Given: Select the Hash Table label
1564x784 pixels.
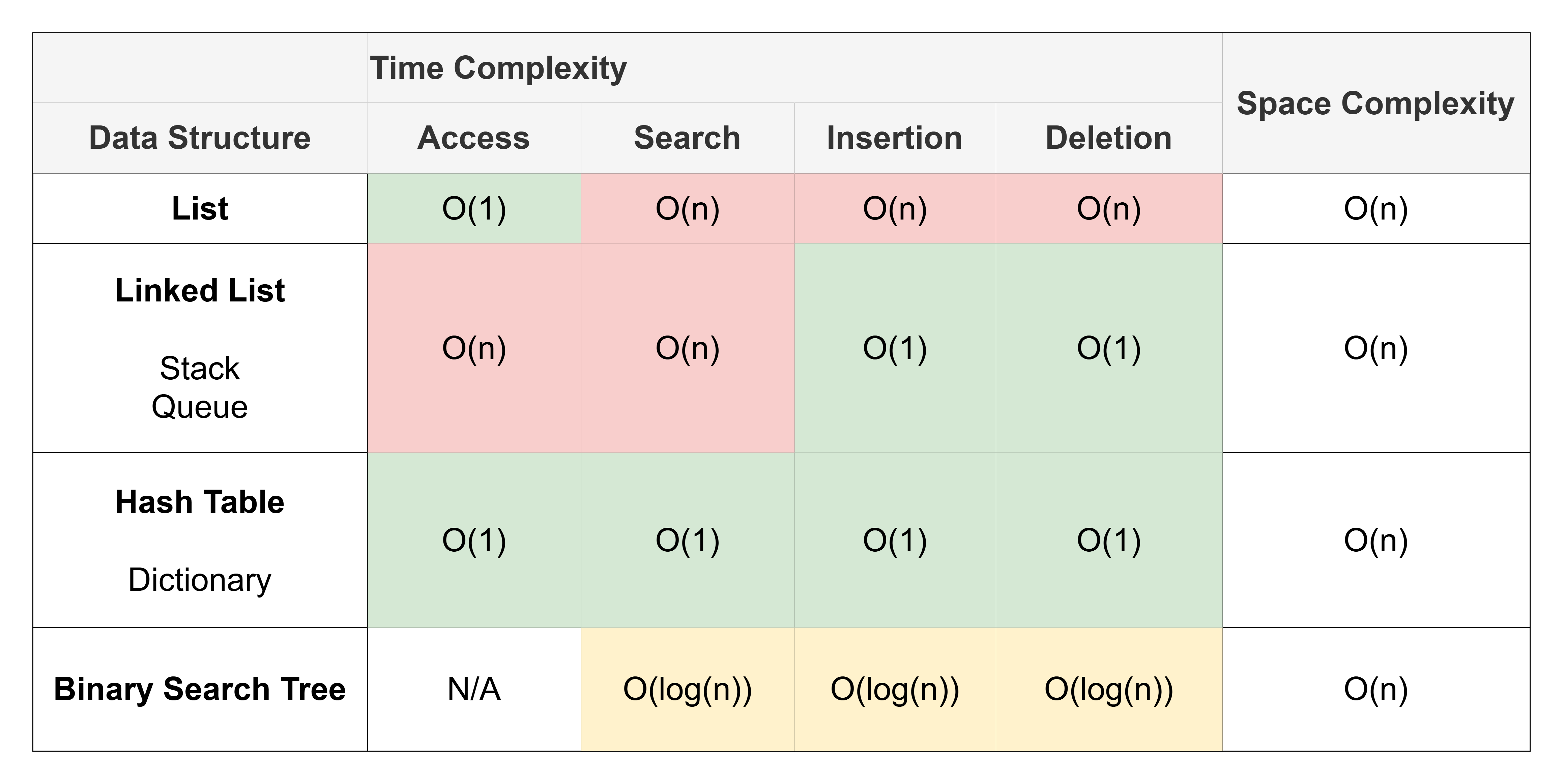Looking at the screenshot, I should (x=200, y=502).
